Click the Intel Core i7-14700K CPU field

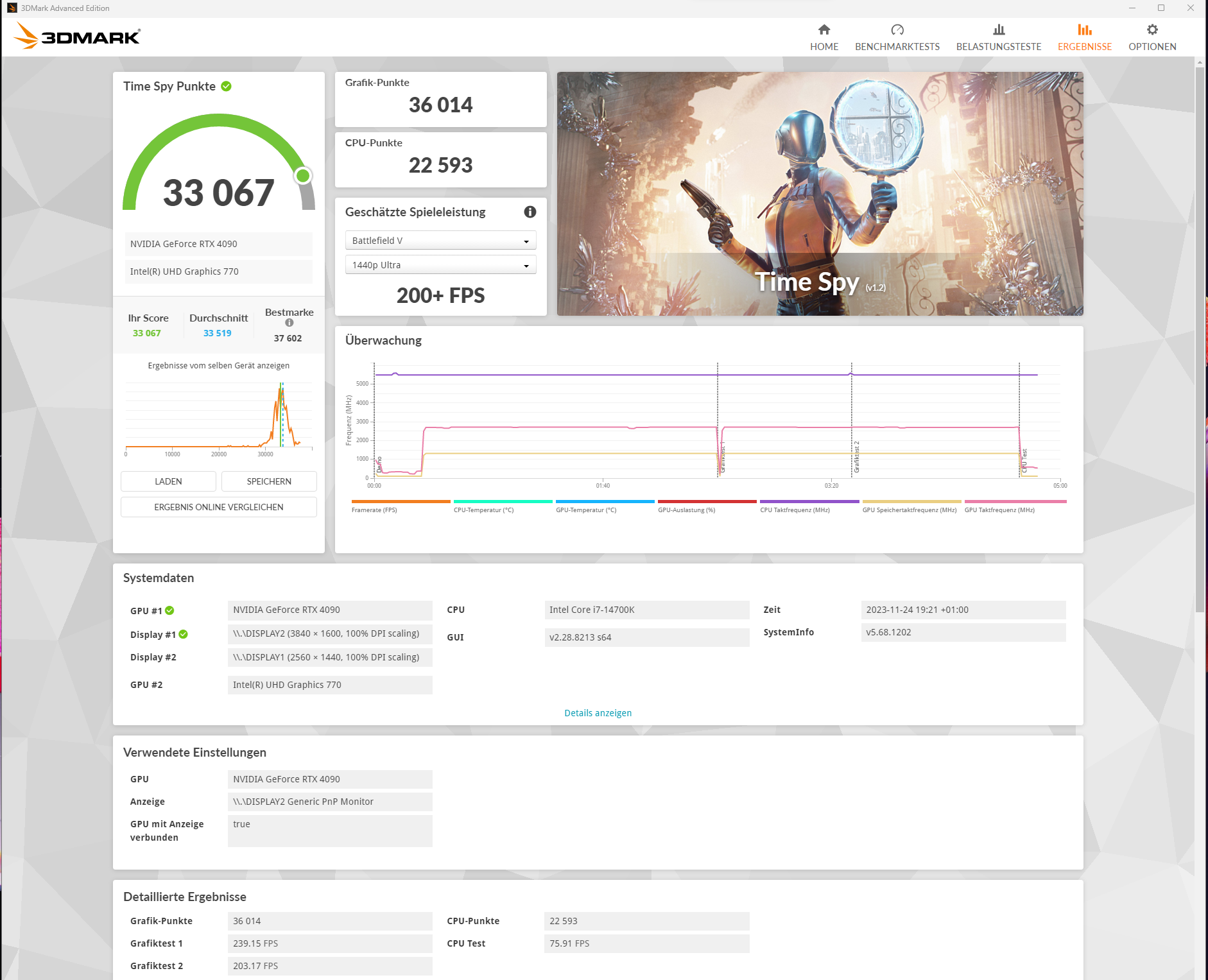[x=647, y=610]
